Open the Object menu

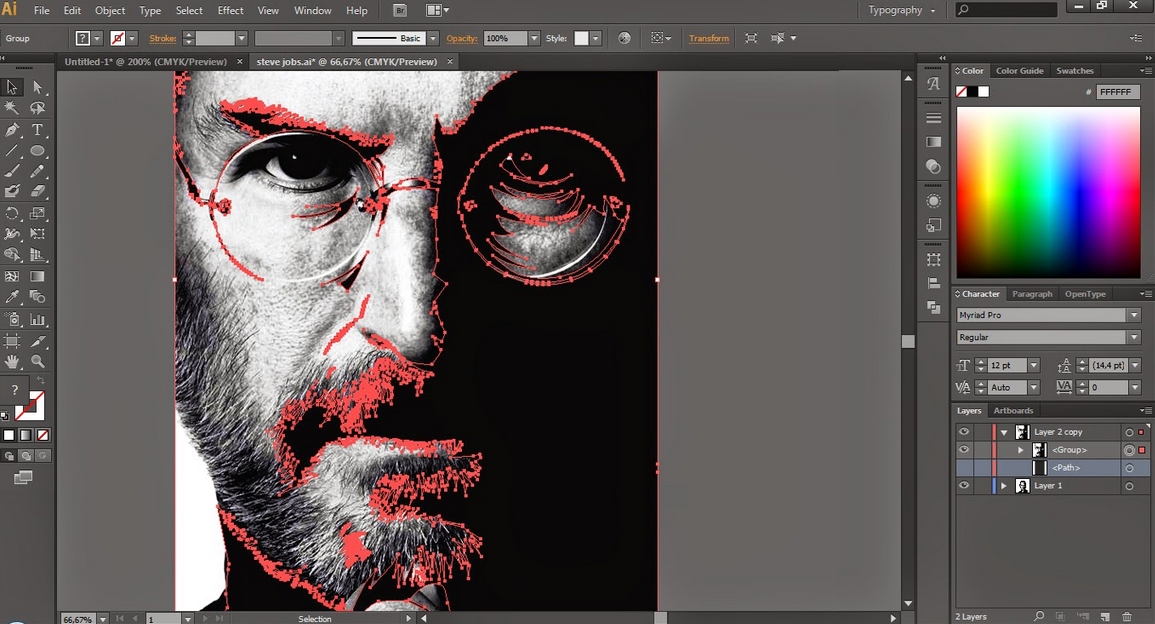[x=110, y=10]
